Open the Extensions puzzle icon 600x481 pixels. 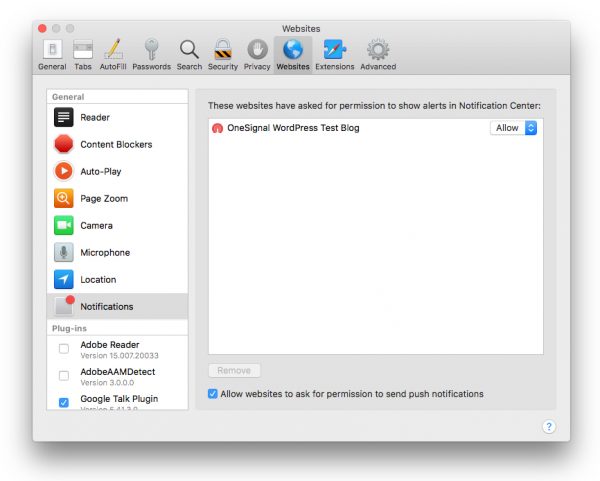point(334,50)
